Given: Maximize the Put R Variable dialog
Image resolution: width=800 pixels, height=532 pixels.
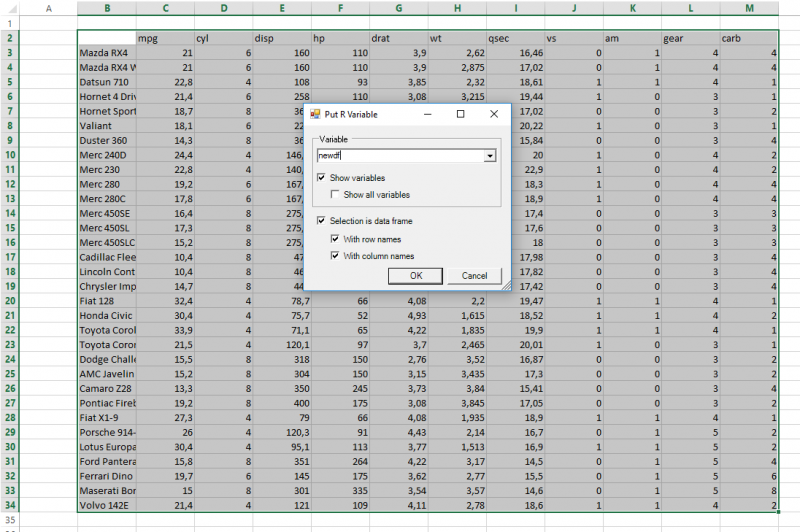Looking at the screenshot, I should coord(460,114).
